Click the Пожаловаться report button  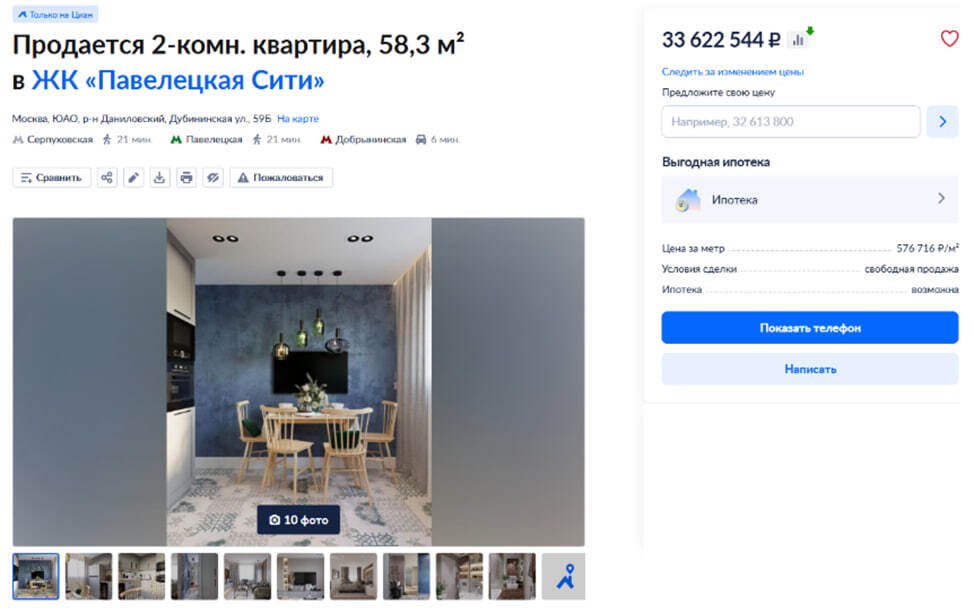pyautogui.click(x=281, y=178)
